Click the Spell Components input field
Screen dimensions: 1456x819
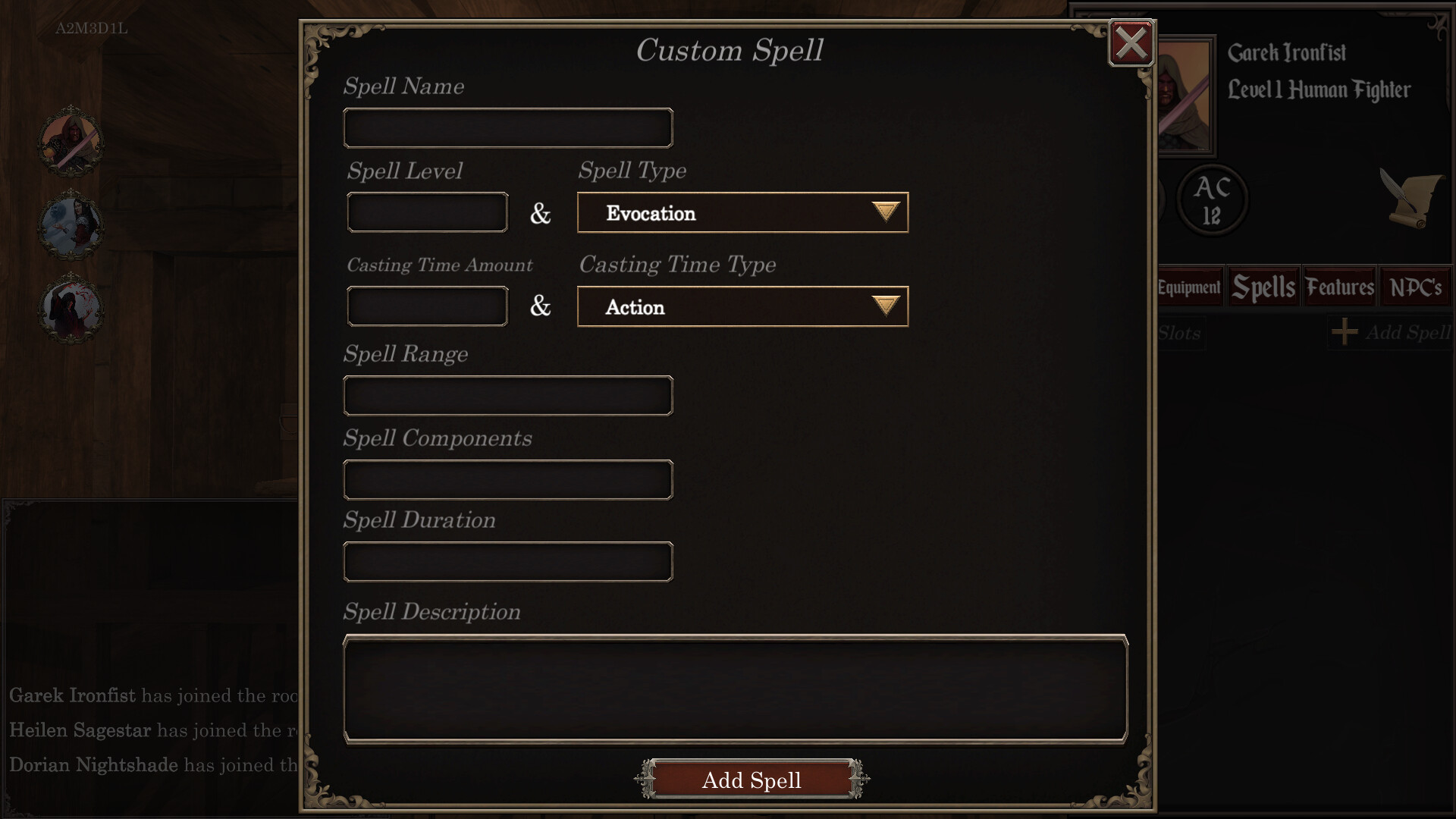point(508,480)
